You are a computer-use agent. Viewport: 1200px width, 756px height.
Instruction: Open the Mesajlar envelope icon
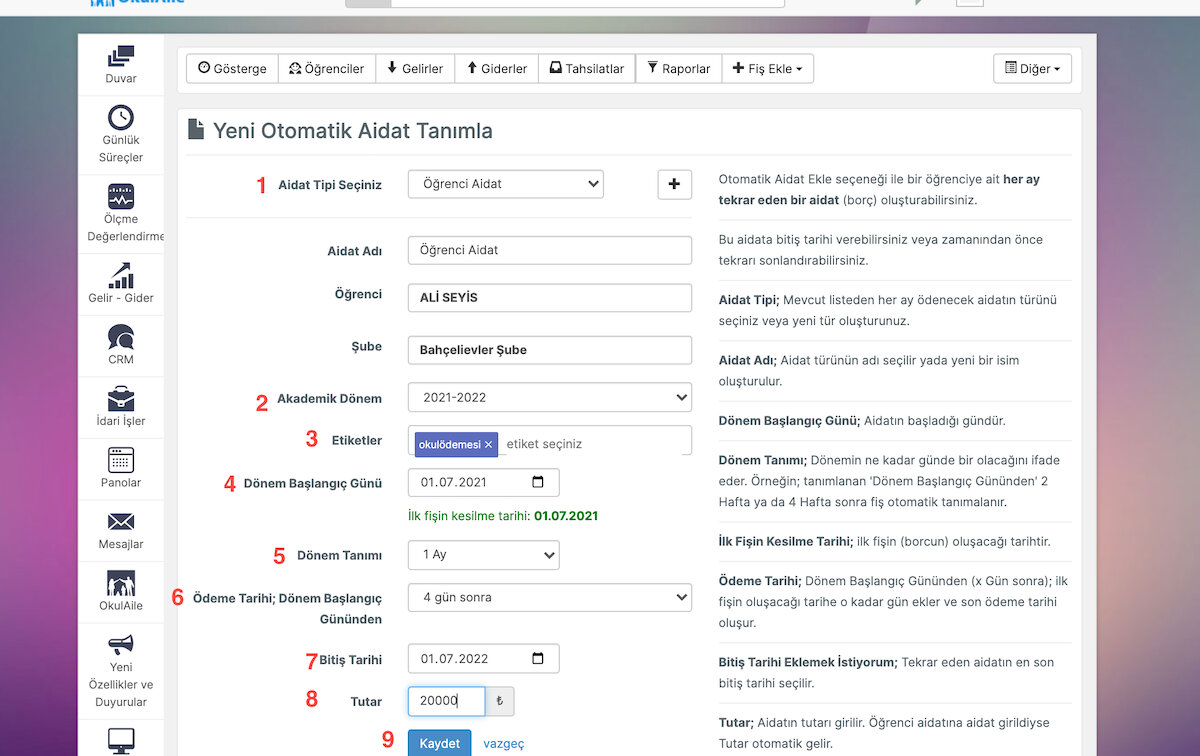click(121, 522)
